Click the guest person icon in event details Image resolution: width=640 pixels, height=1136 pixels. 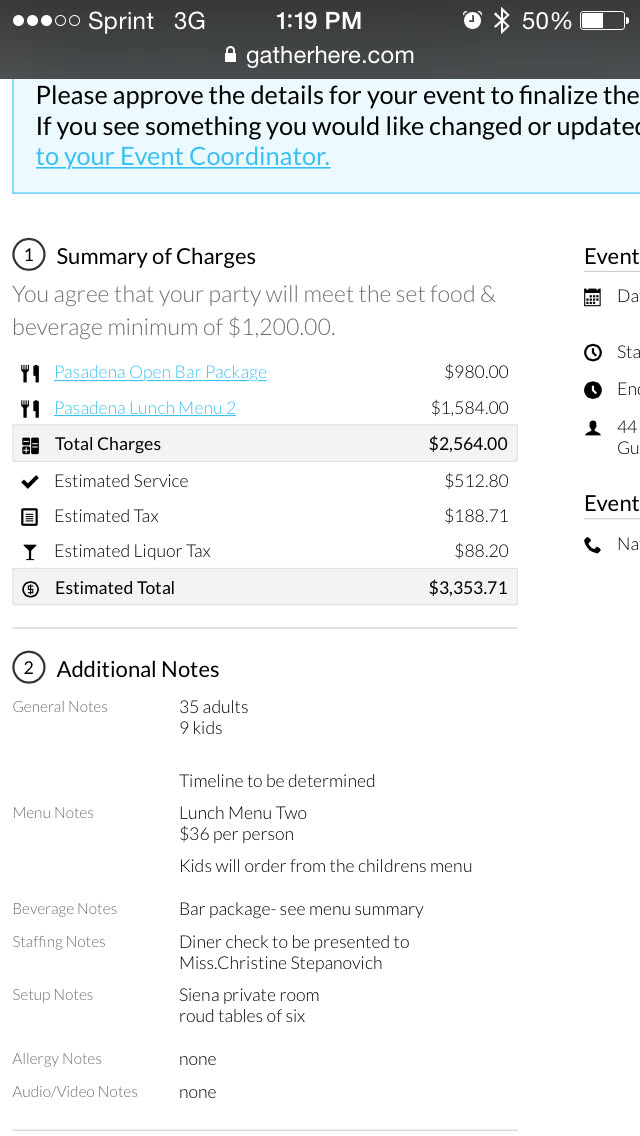pyautogui.click(x=593, y=428)
